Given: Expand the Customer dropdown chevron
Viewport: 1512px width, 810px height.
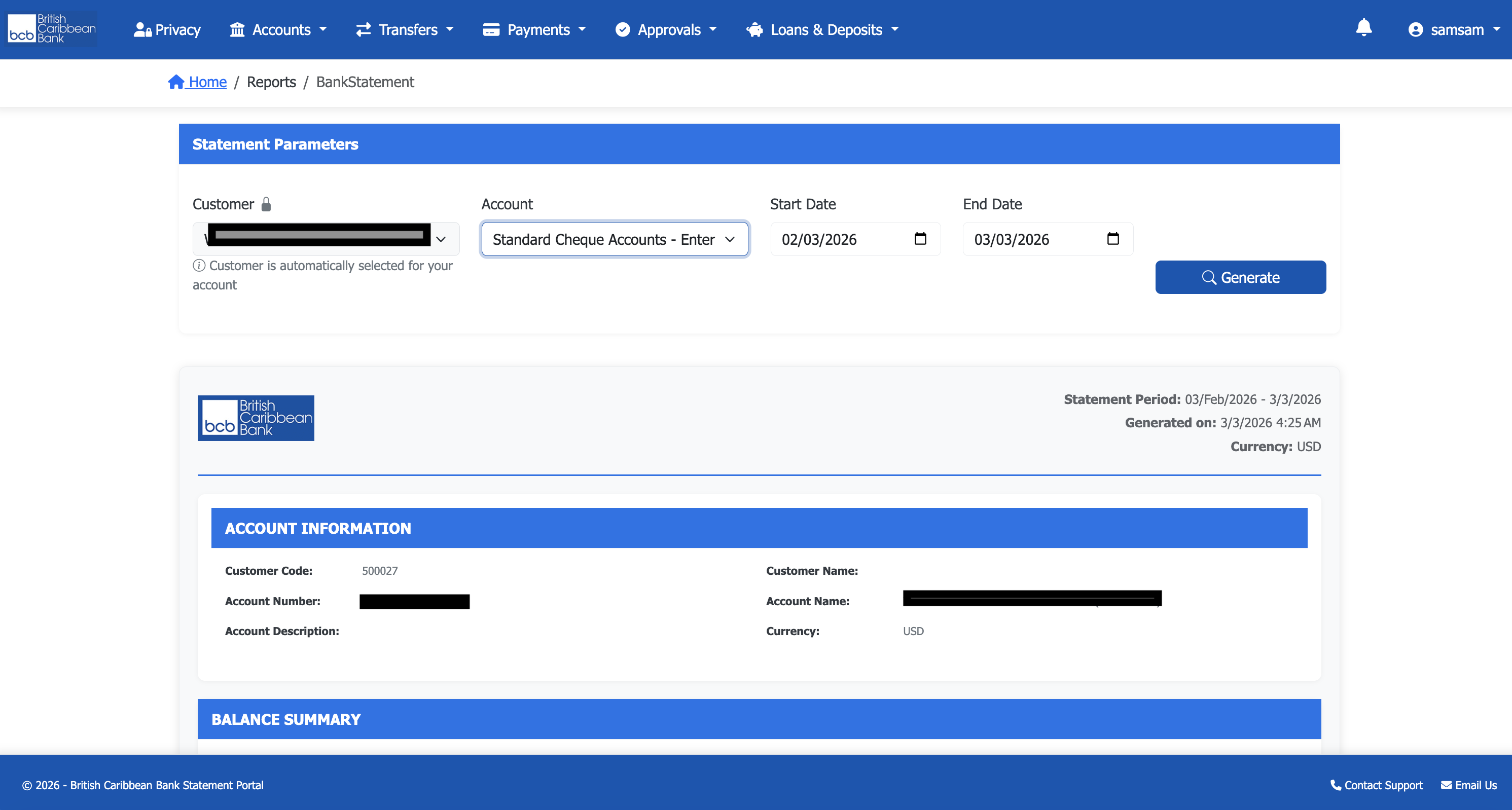Looking at the screenshot, I should (442, 239).
